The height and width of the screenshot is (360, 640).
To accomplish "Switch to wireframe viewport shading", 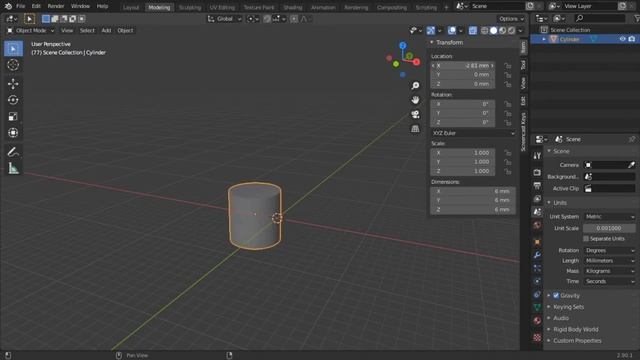I will (x=484, y=30).
